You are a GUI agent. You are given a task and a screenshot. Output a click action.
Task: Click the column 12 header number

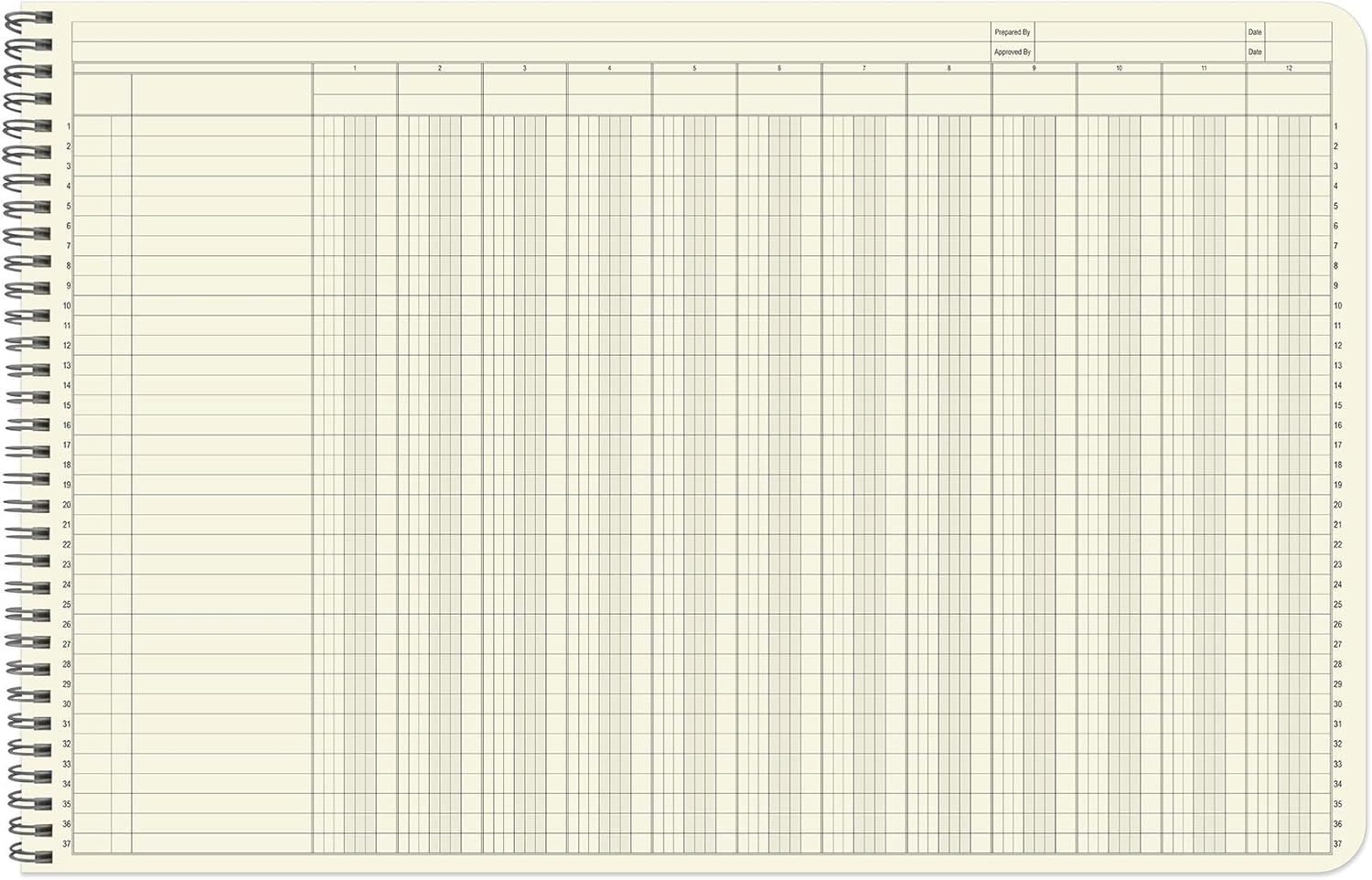click(x=1288, y=69)
